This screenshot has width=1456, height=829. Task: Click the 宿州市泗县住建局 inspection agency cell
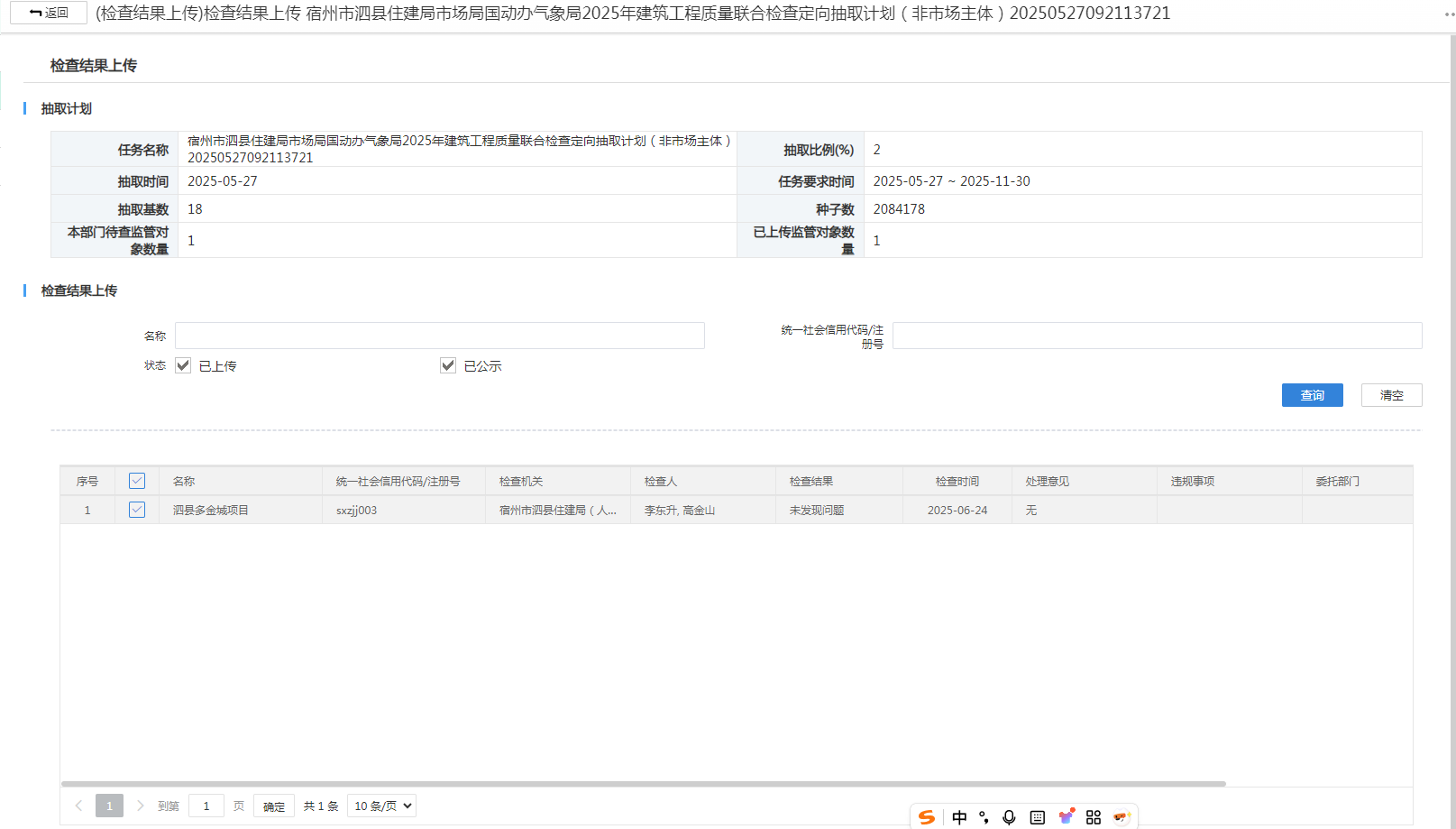(x=558, y=511)
